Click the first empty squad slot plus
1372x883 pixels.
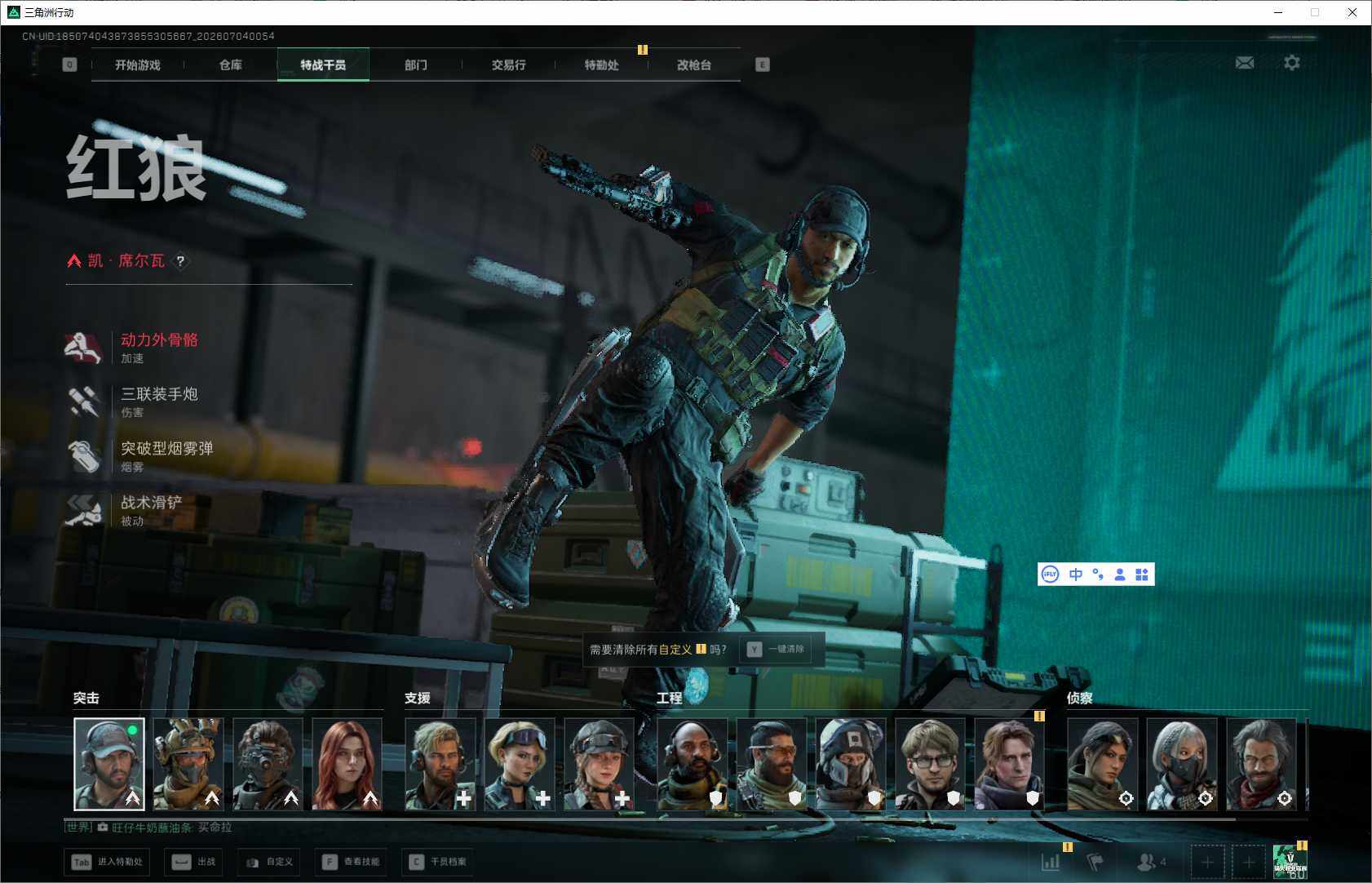tap(1208, 862)
